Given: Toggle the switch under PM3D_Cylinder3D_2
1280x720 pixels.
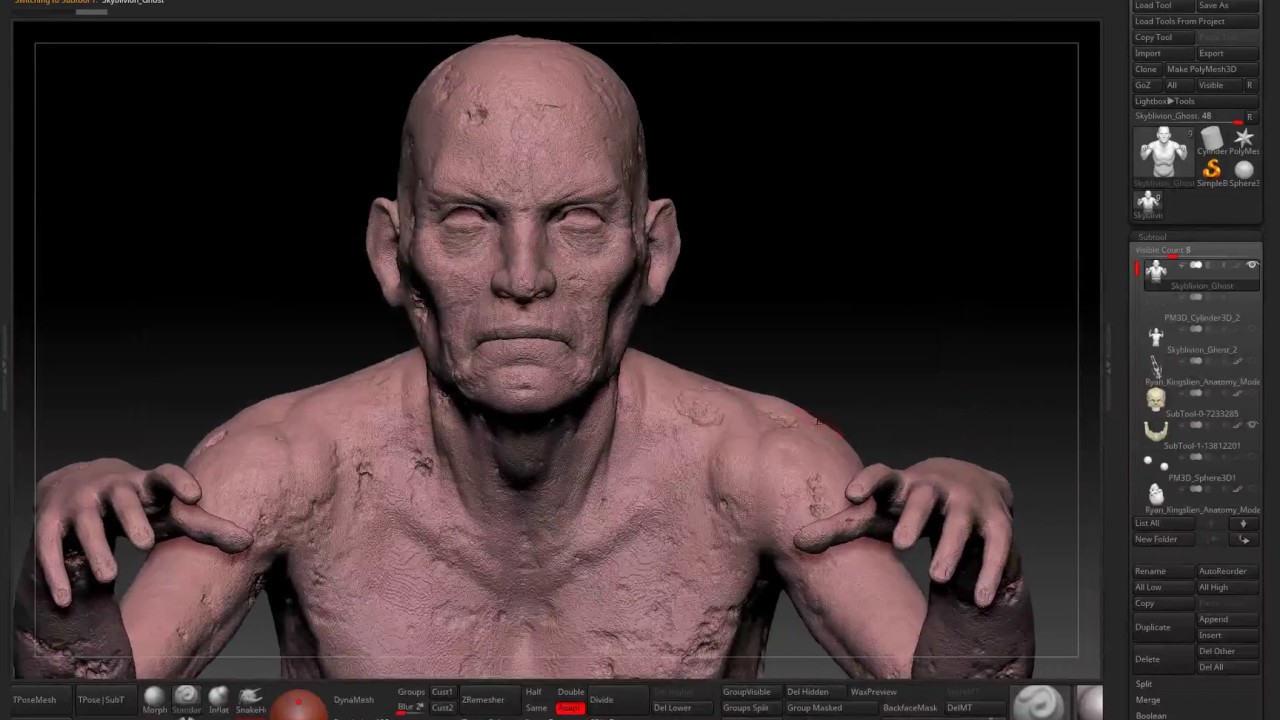Looking at the screenshot, I should [x=1196, y=329].
